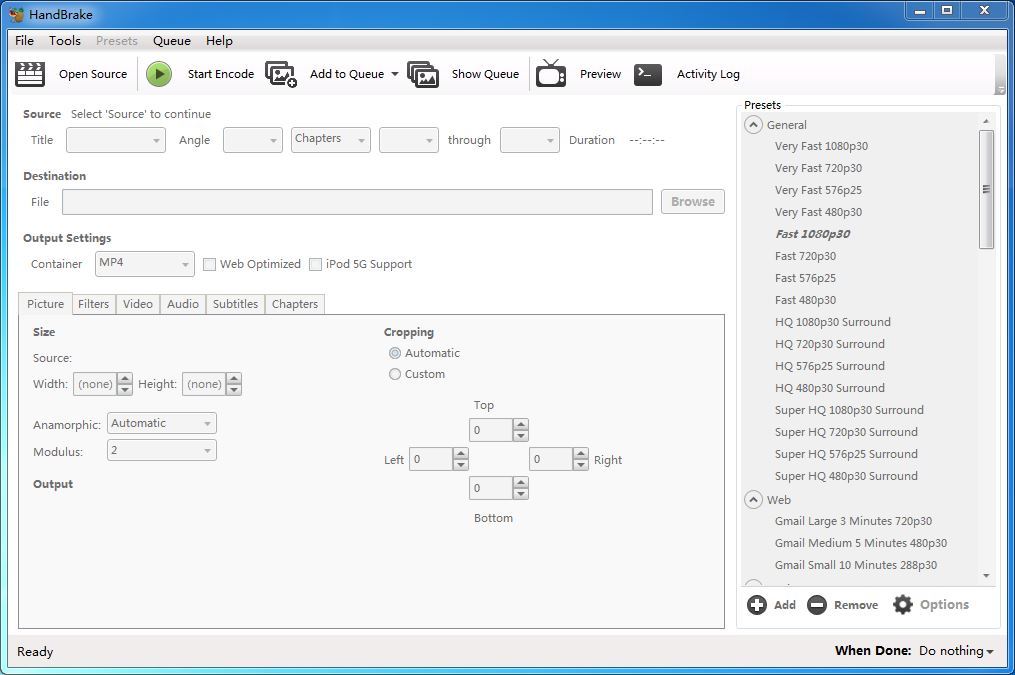Open the Help menu
Screen dimensions: 1015x675
219,40
